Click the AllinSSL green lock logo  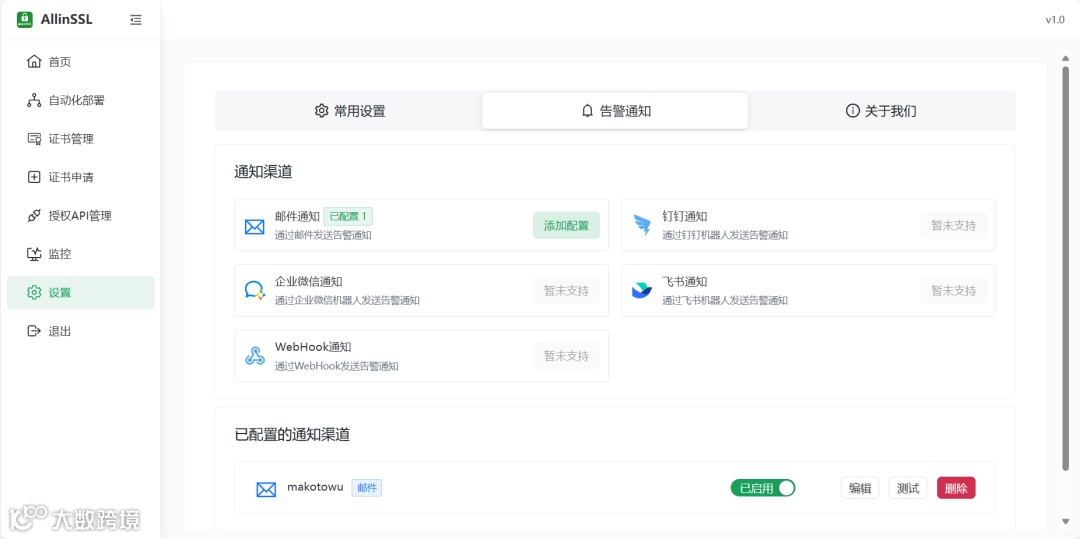(x=25, y=19)
